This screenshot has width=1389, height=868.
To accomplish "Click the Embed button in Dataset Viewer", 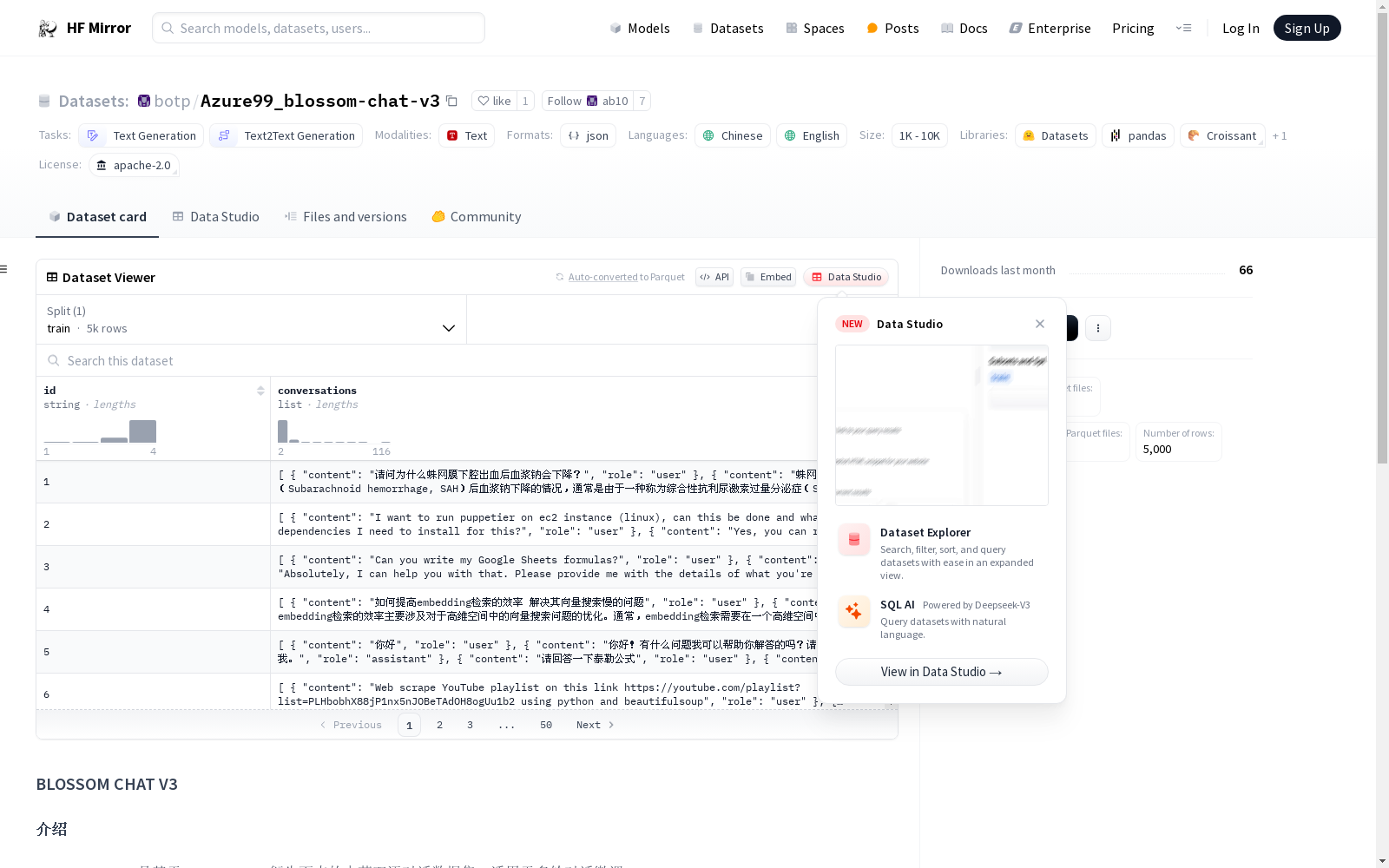I will click(x=768, y=277).
